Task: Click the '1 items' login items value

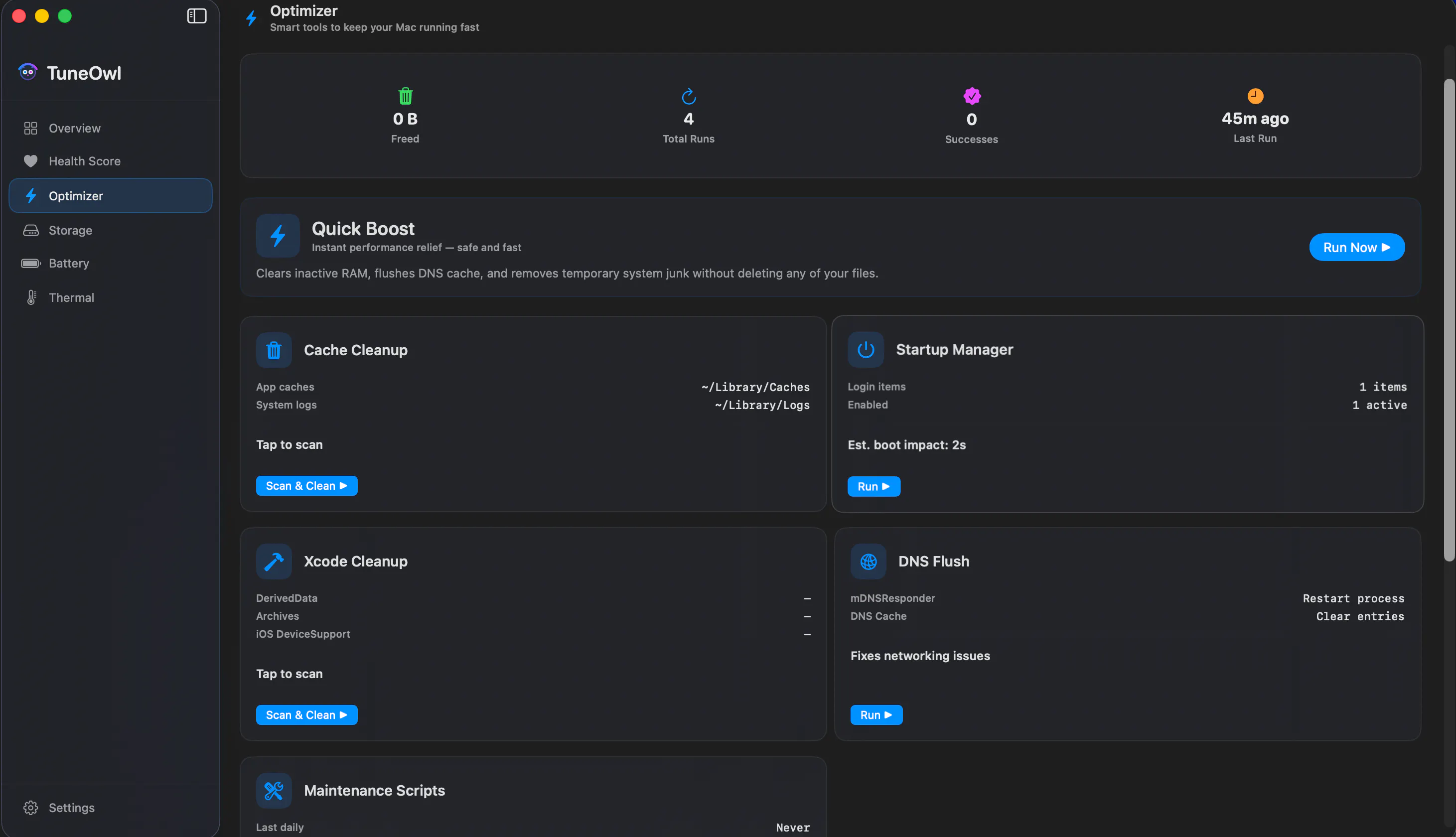Action: click(x=1383, y=387)
